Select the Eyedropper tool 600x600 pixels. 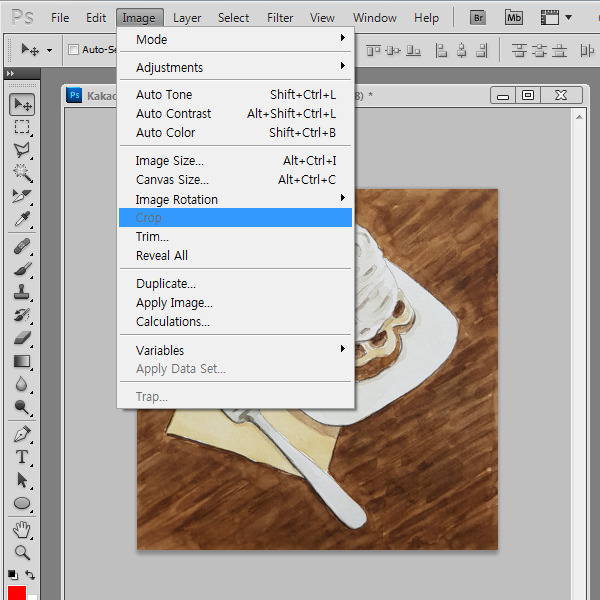[22, 219]
